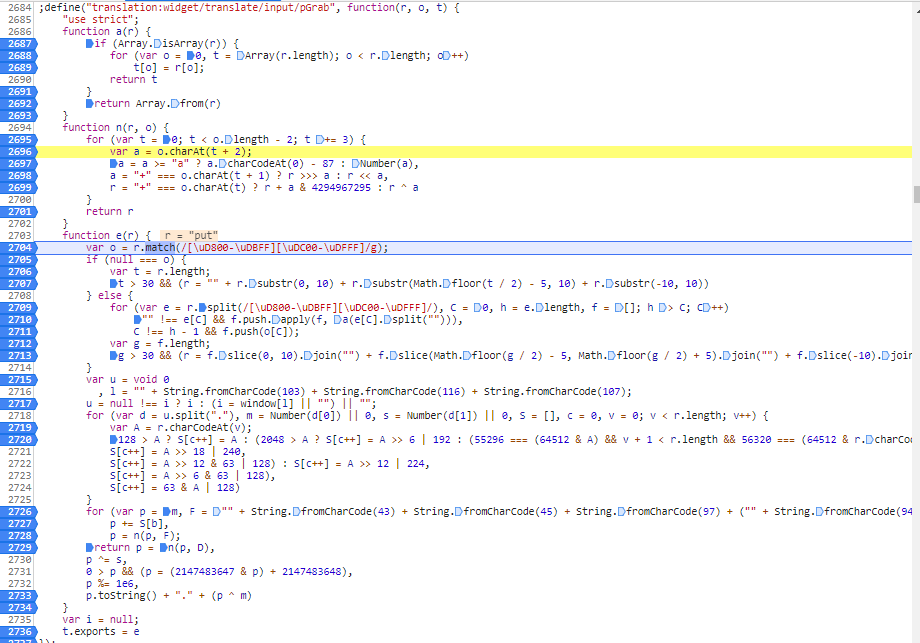
Task: Click the inline marker before 'fromCharCode(45)'
Action: (x=458, y=512)
